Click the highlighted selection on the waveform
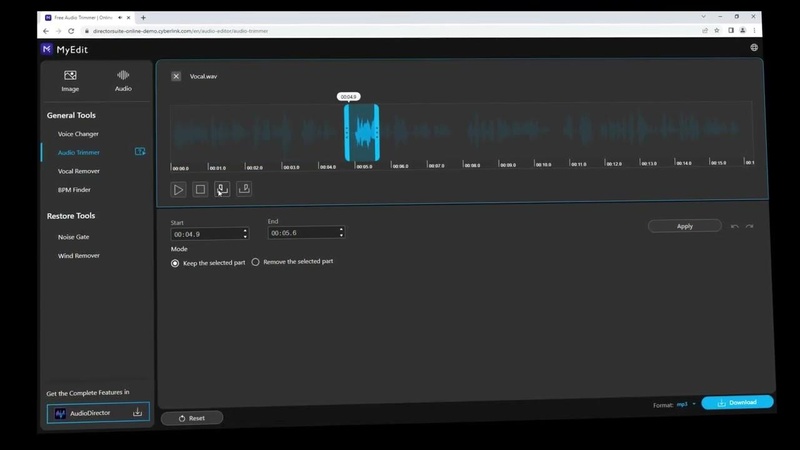The width and height of the screenshot is (800, 450). coord(362,132)
